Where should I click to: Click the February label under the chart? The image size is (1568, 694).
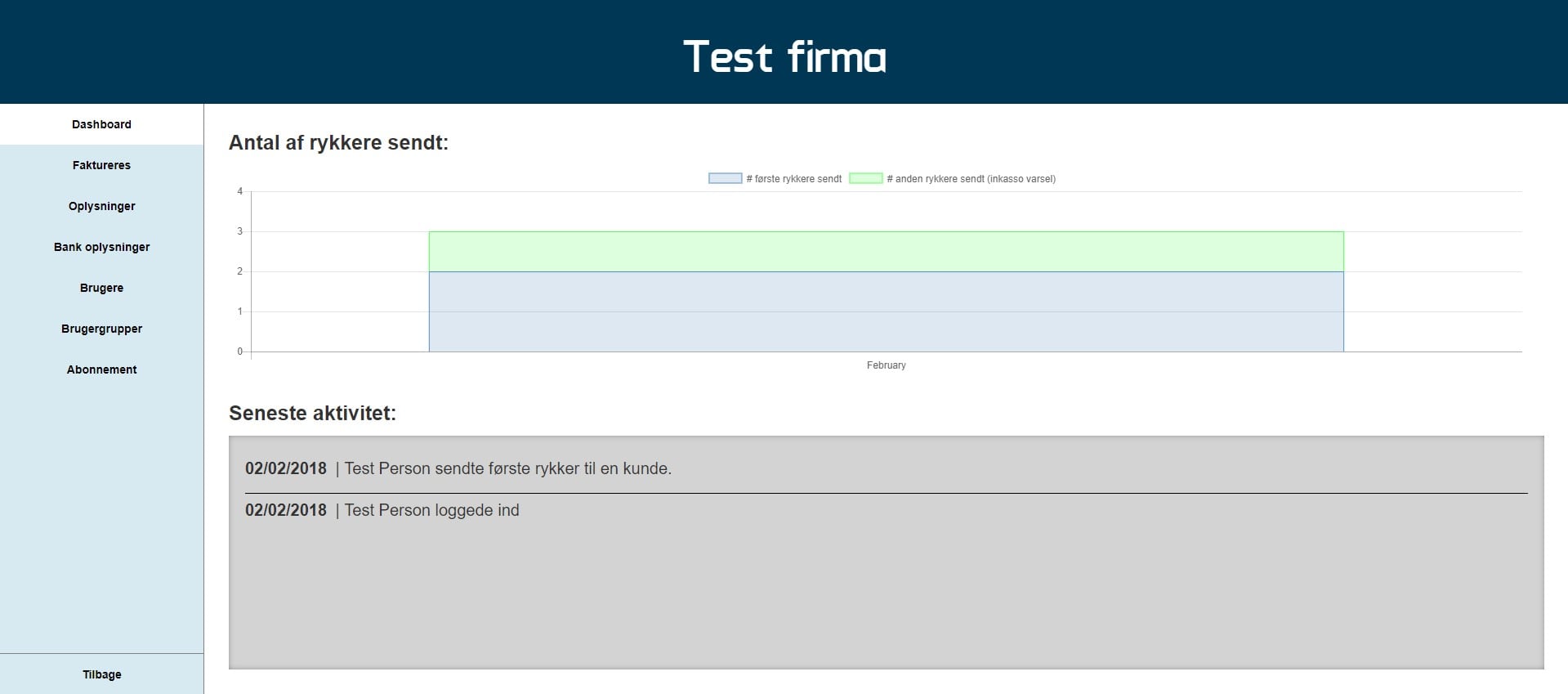[x=886, y=365]
